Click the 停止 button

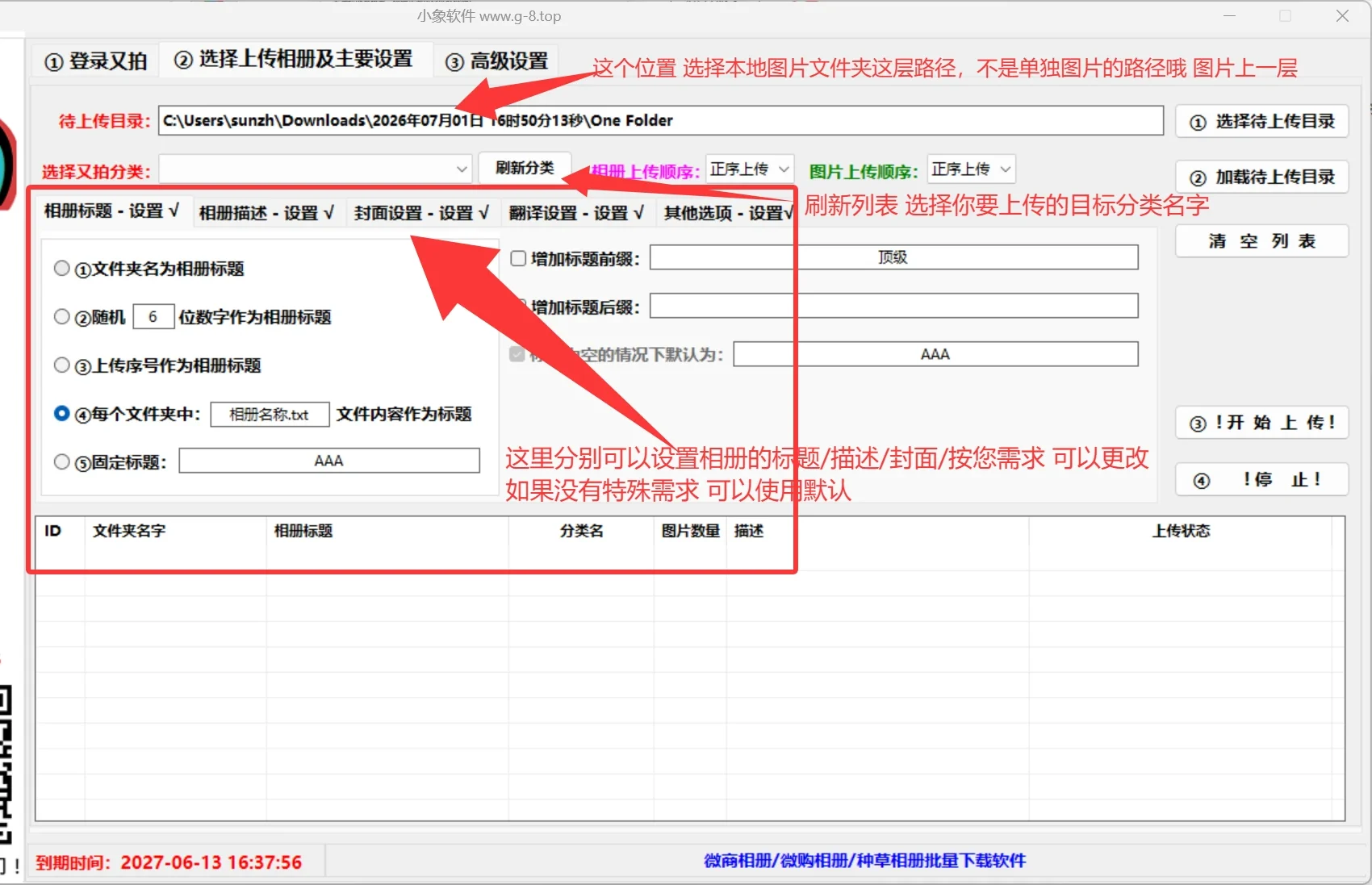coord(1261,479)
